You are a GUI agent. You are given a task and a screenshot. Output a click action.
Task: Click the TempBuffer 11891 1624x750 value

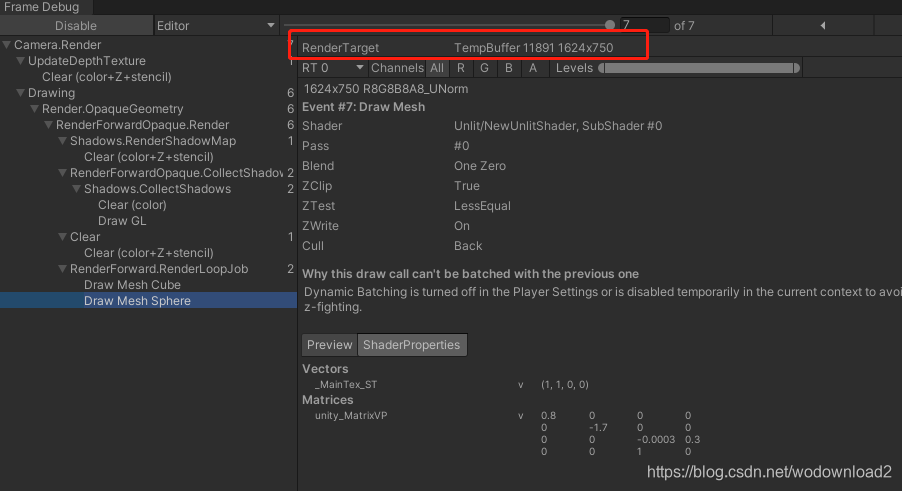click(534, 48)
